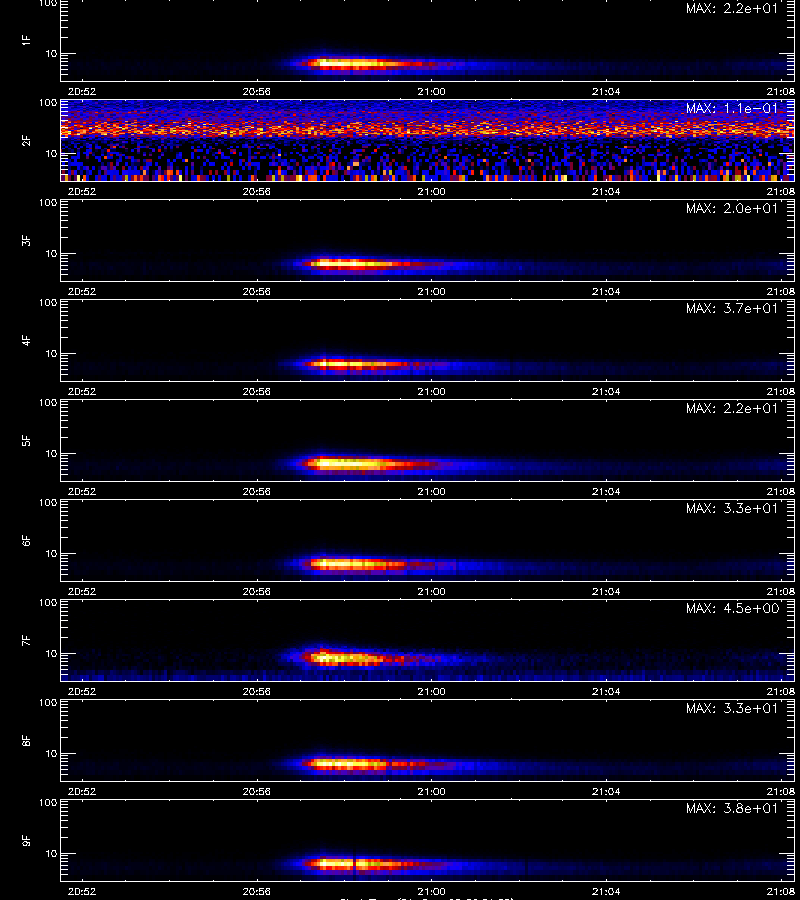Click the 7F panel axis label
Viewport: 800px width, 900px height.
pyautogui.click(x=26, y=640)
